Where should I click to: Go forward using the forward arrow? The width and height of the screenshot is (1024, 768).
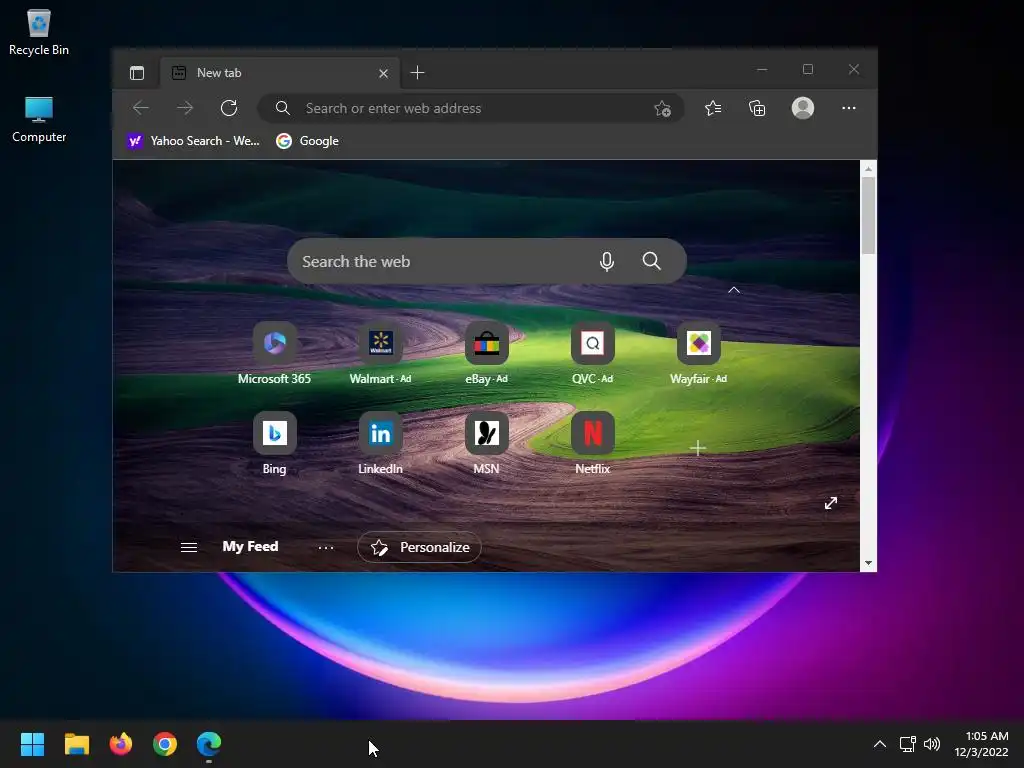[185, 108]
